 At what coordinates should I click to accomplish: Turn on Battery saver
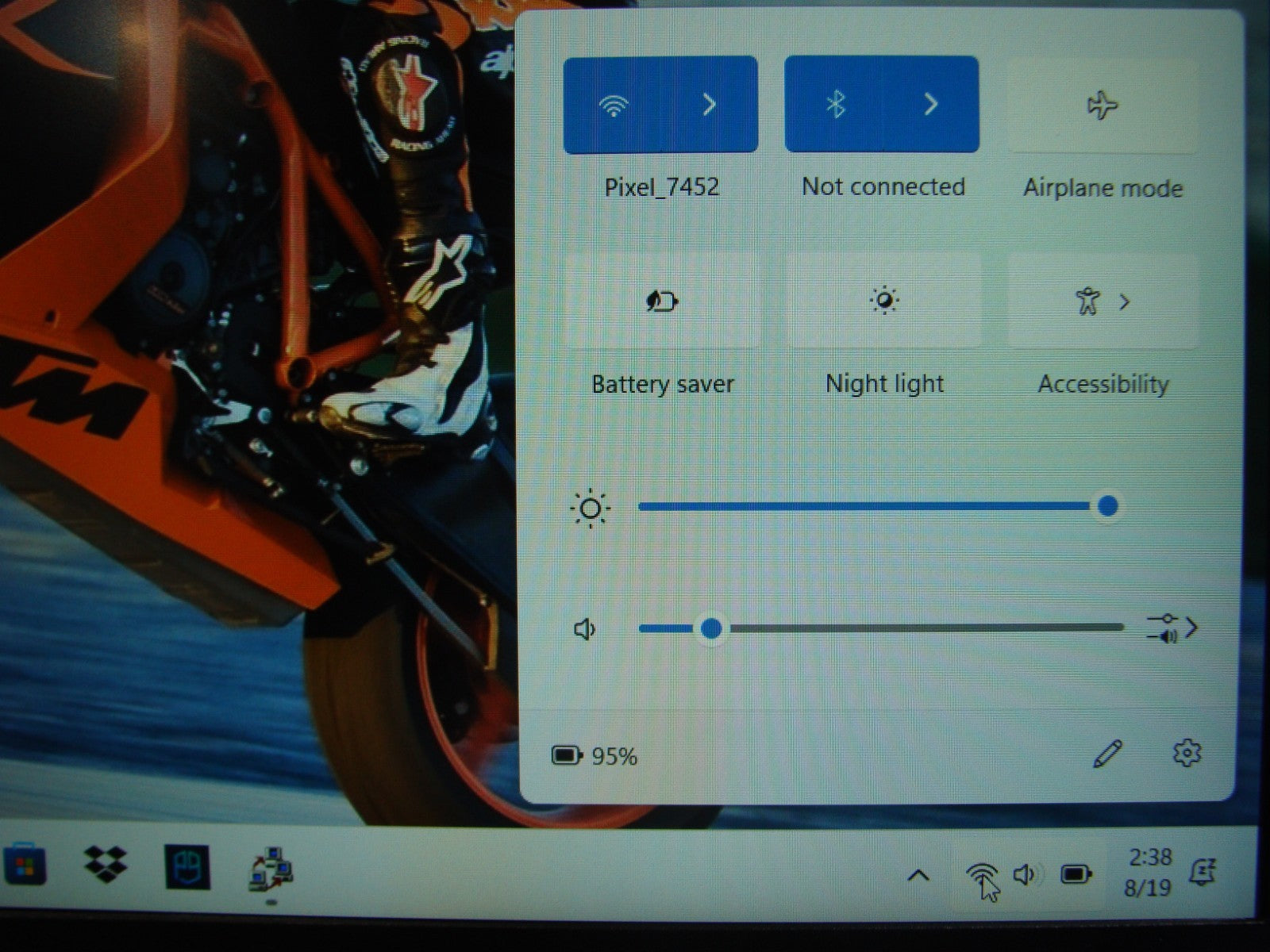pos(662,301)
